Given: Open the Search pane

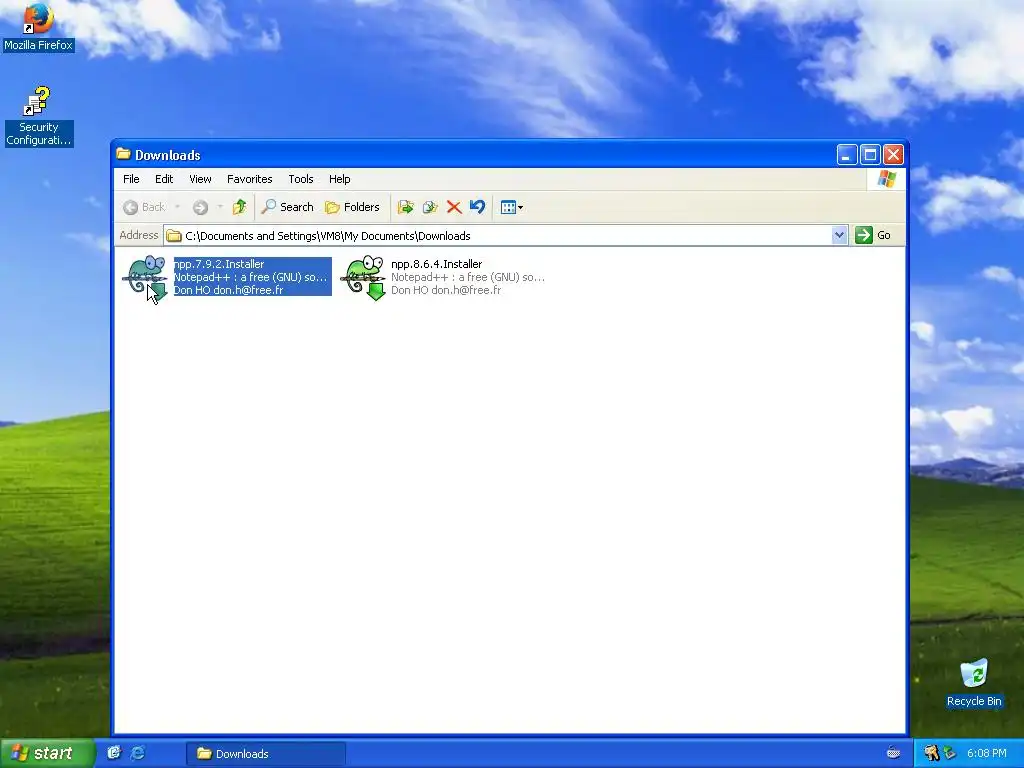Looking at the screenshot, I should coord(287,207).
